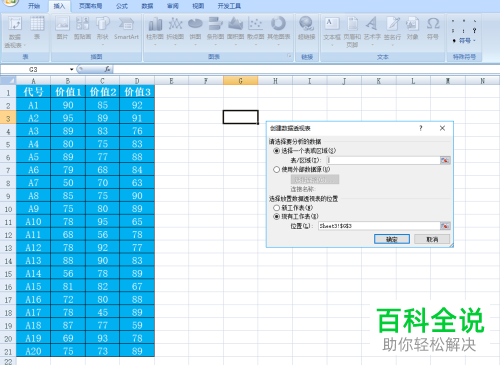Click the PivotTable (数据透视表) ribbon icon

coord(14,32)
